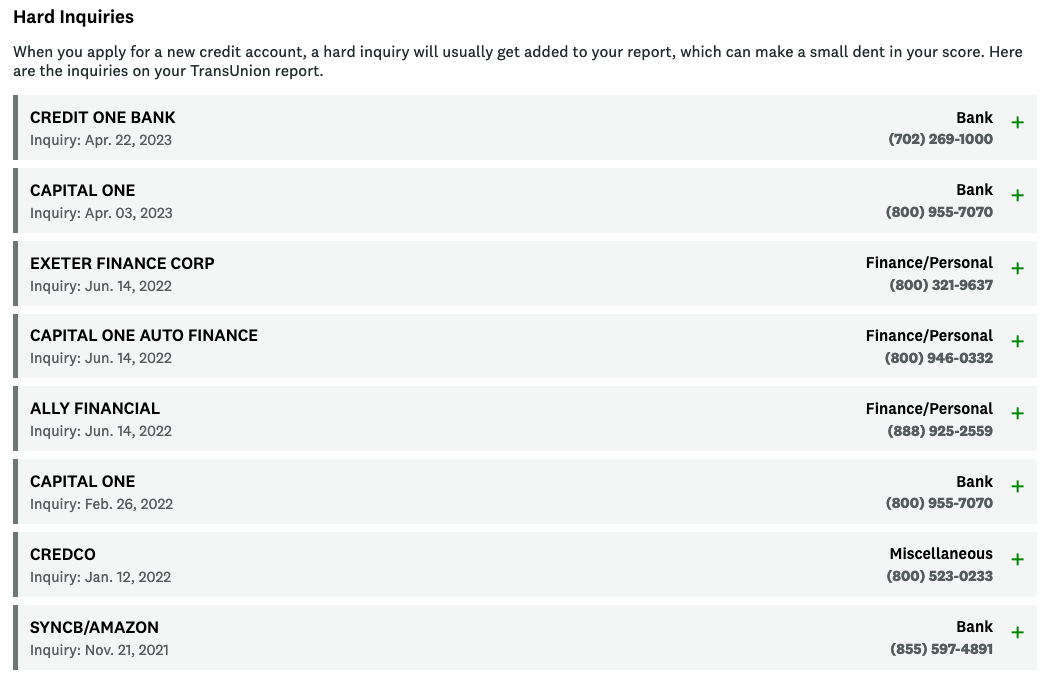
Task: Expand the CAPITAL ONE Feb. 2022 inquiry
Action: 1017,486
